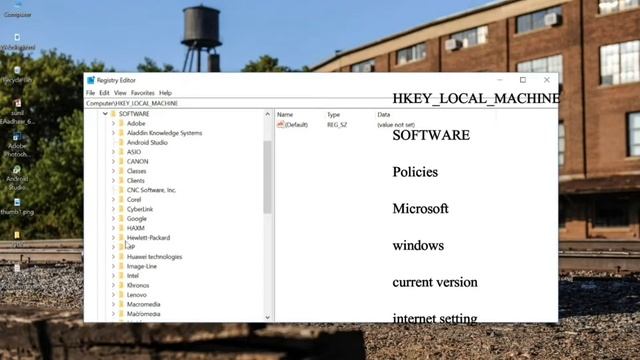
Task: Select the Macromedia key
Action: point(144,304)
